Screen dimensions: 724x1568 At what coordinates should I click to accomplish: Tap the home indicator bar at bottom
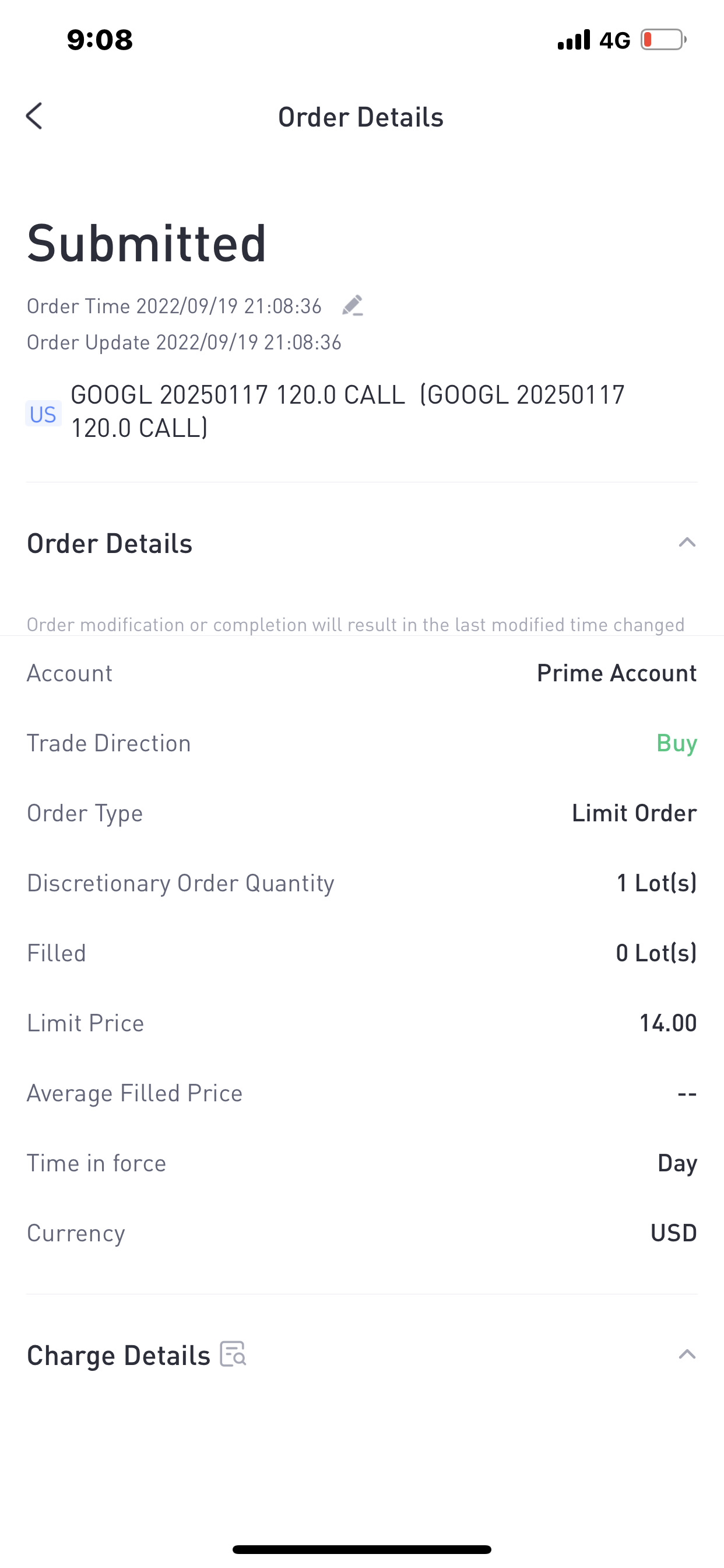(x=362, y=1549)
